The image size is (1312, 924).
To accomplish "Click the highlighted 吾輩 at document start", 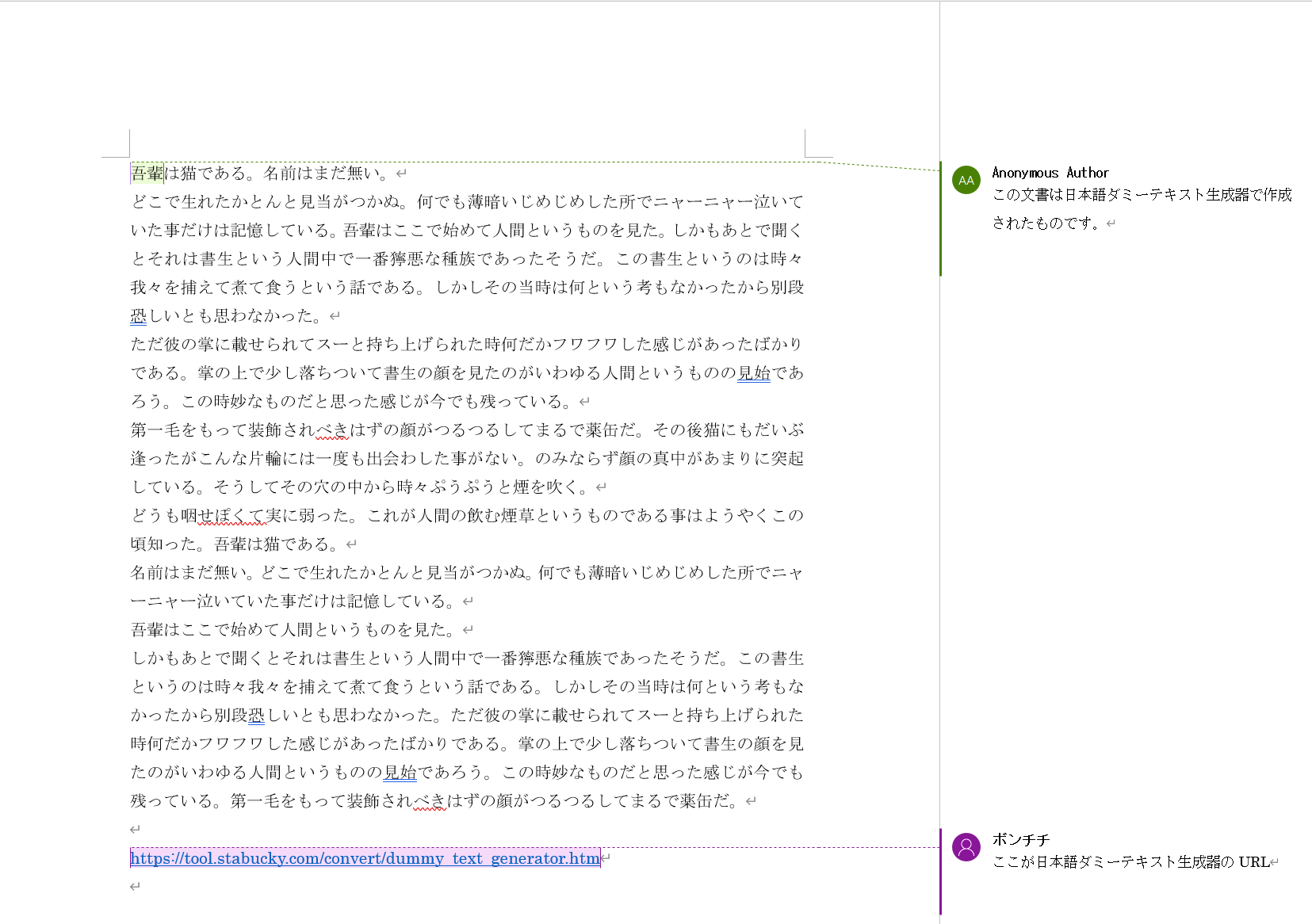I will coord(147,173).
